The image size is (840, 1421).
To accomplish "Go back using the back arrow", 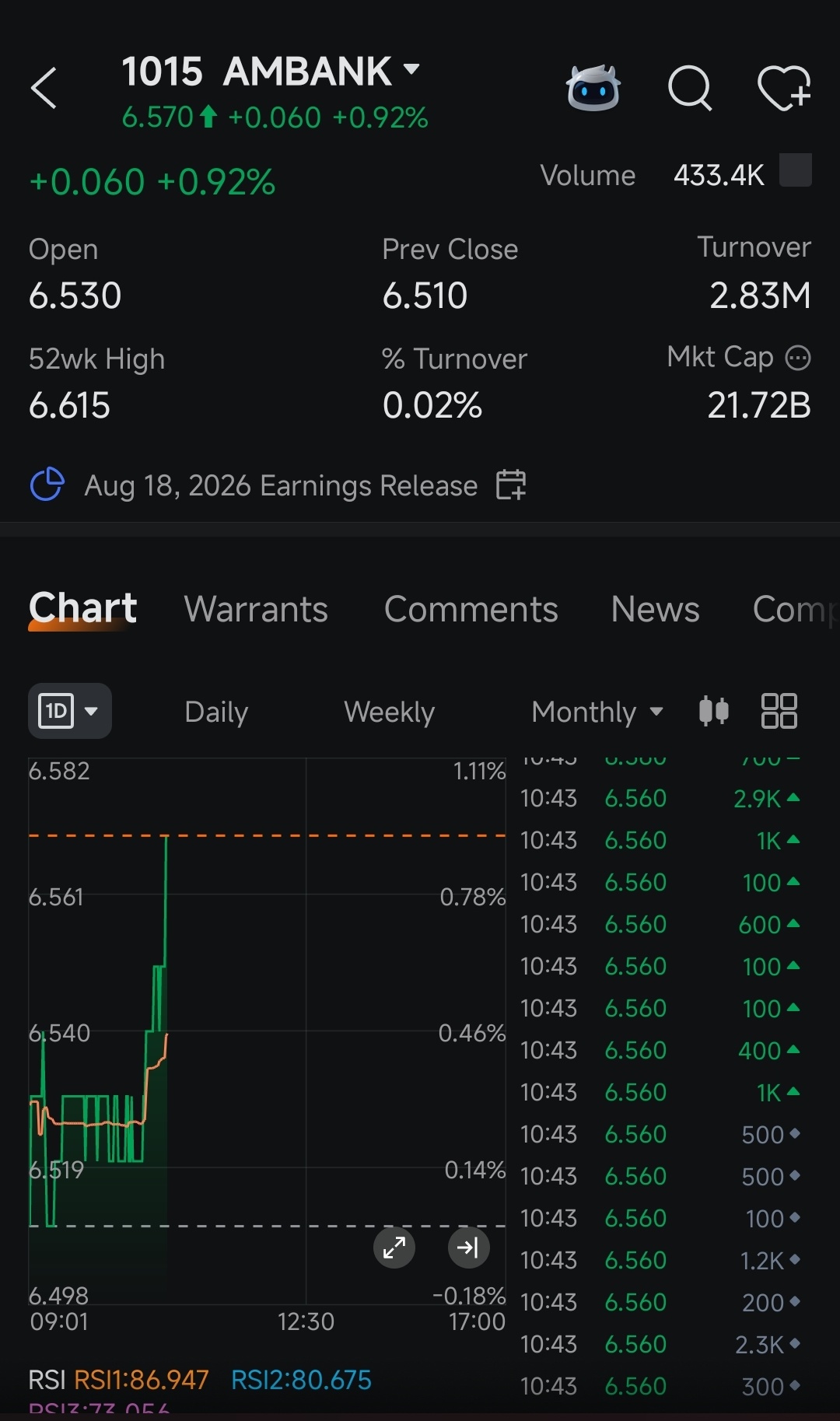I will point(44,88).
